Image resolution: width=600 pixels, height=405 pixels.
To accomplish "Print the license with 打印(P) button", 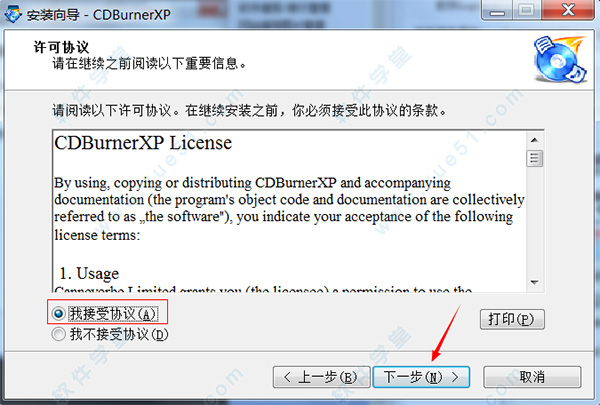I will [512, 319].
